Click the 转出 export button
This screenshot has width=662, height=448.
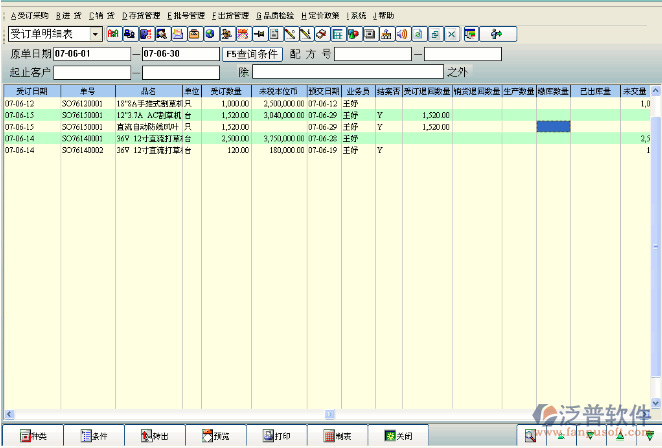coord(153,436)
